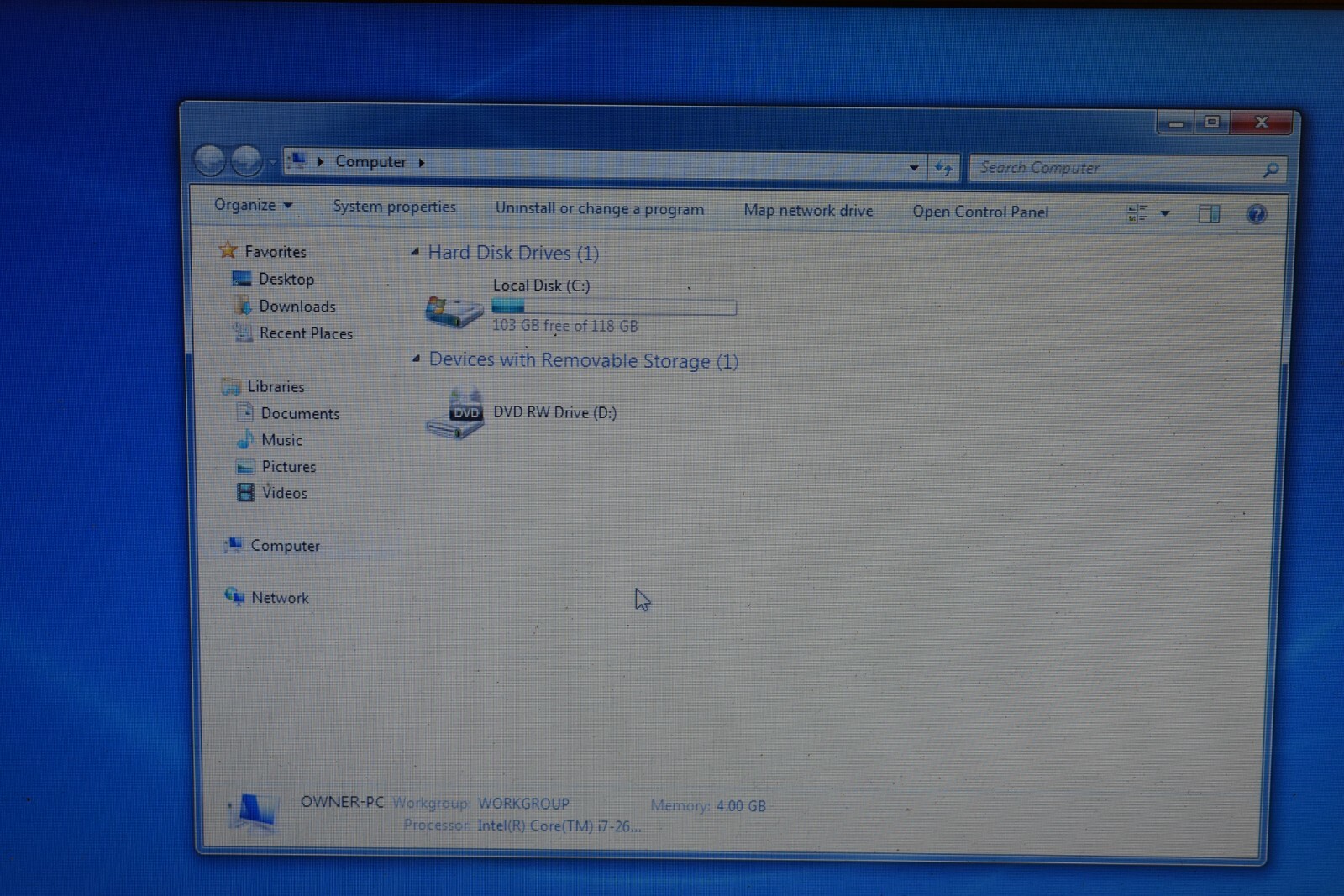The height and width of the screenshot is (896, 1344).
Task: Open the Documents library
Action: coord(300,414)
